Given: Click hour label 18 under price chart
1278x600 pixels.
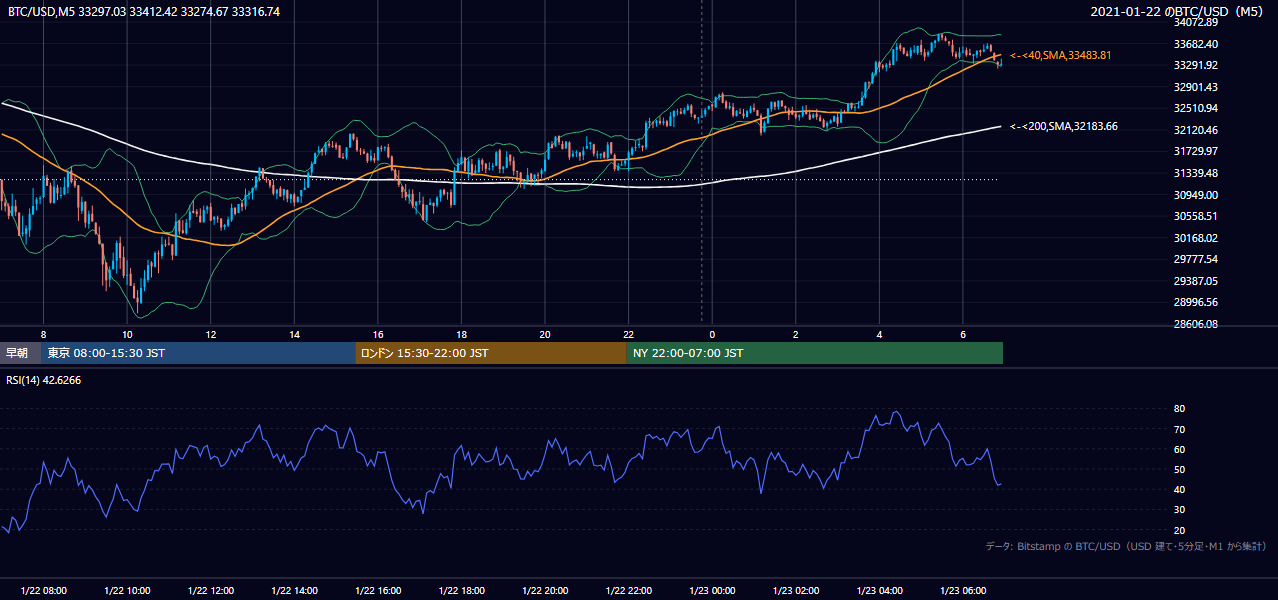Looking at the screenshot, I should pos(461,334).
